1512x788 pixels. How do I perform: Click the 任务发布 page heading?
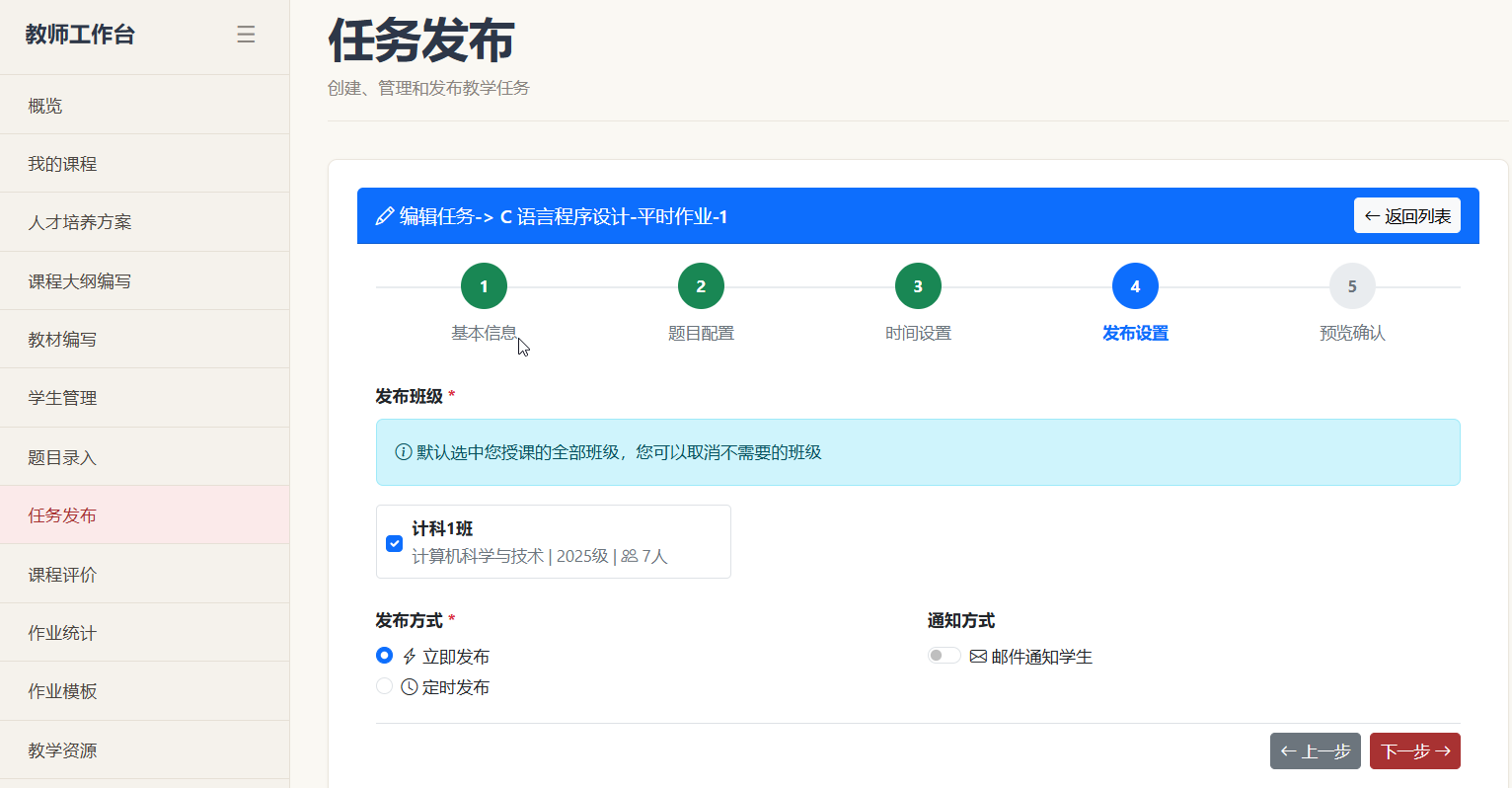pyautogui.click(x=421, y=40)
